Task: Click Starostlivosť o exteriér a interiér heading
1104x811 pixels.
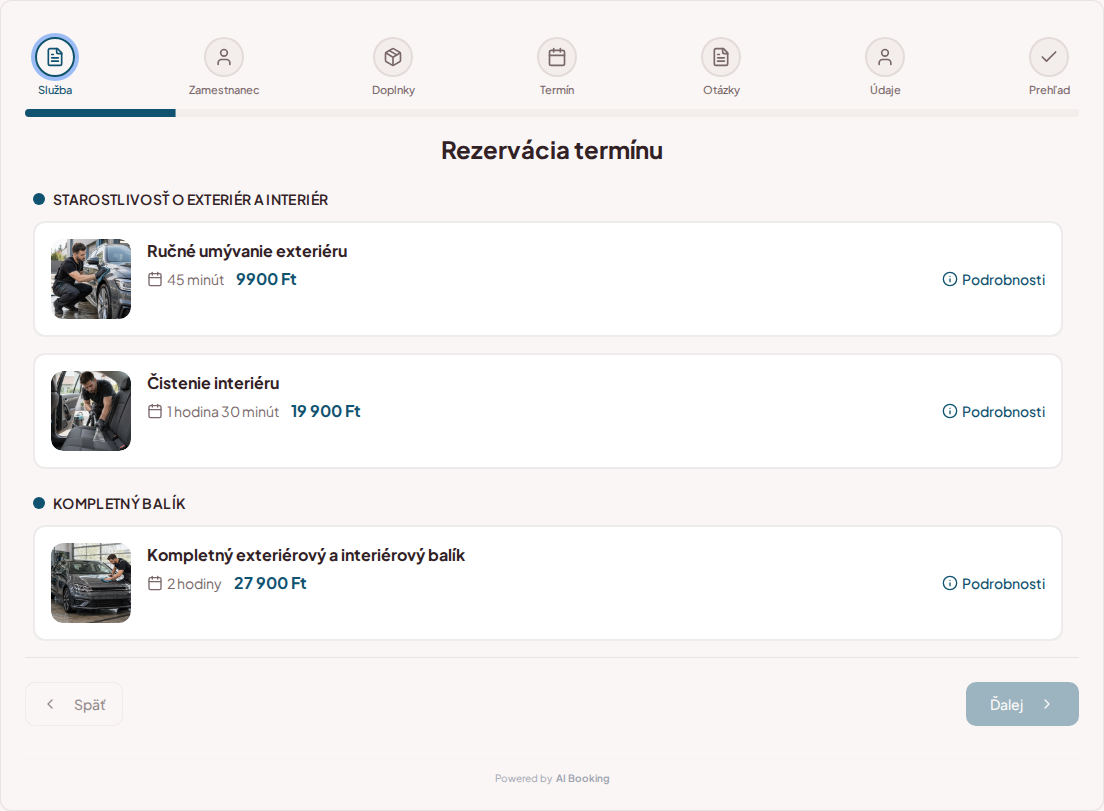Action: point(190,200)
